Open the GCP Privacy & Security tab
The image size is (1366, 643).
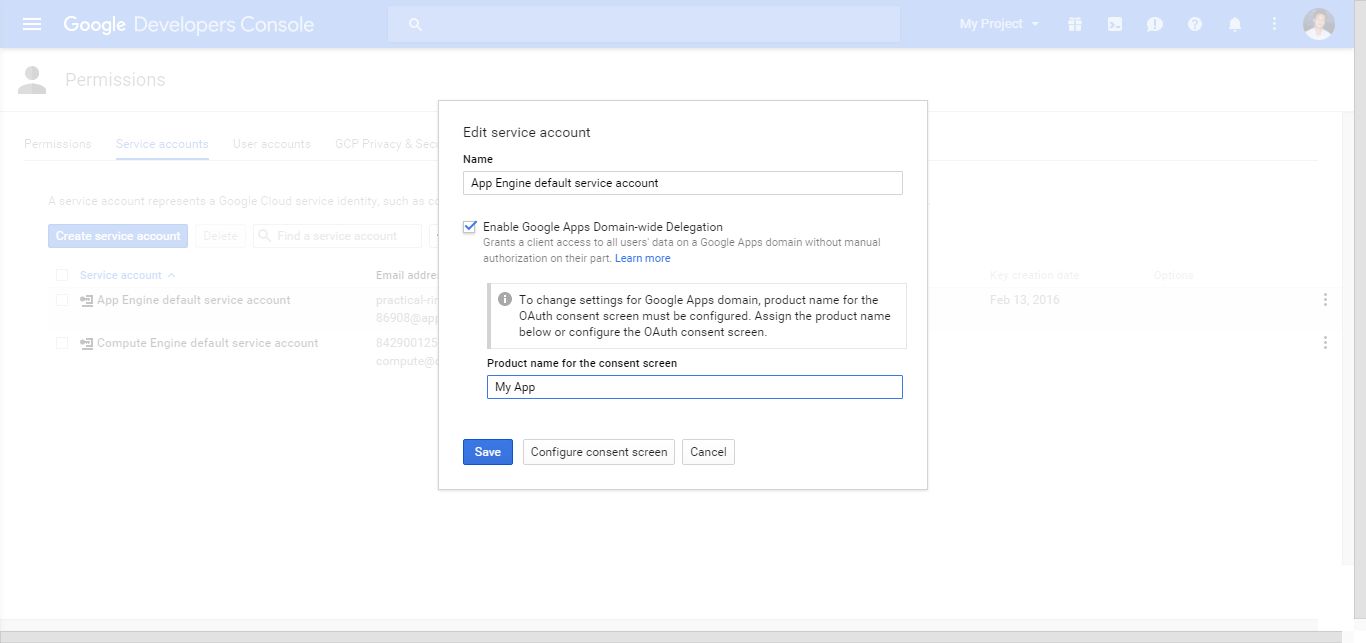[386, 144]
